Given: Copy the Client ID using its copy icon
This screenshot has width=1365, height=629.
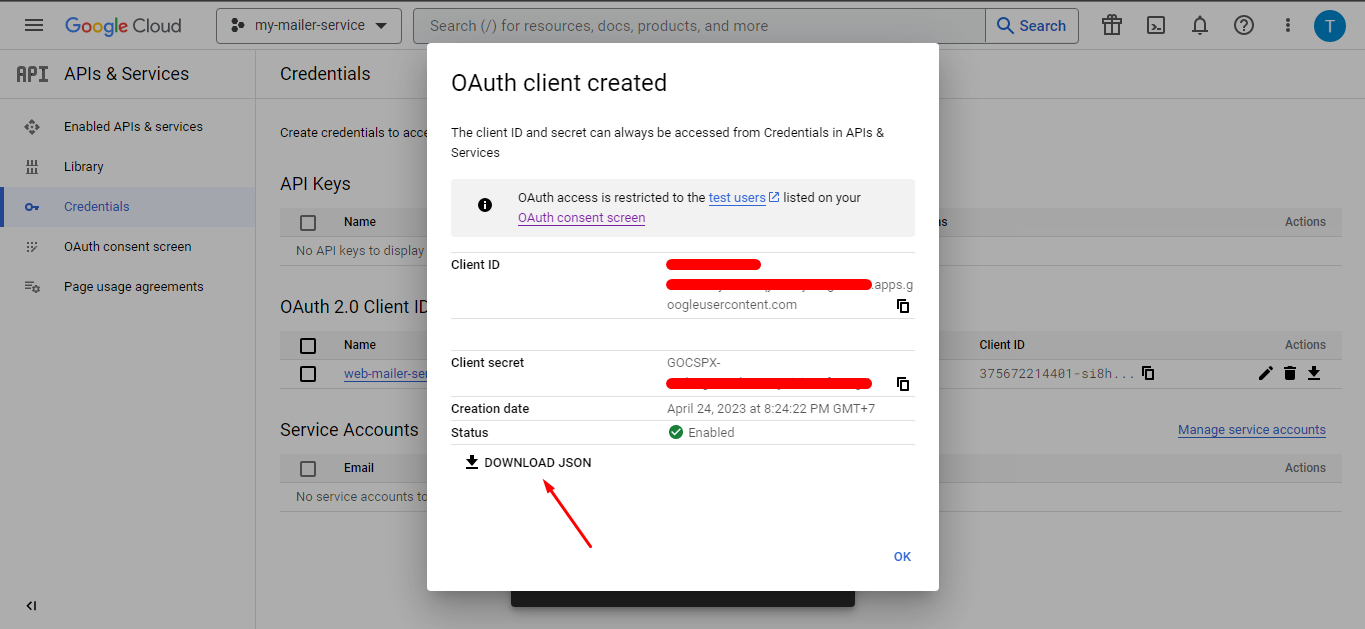Looking at the screenshot, I should pyautogui.click(x=903, y=306).
